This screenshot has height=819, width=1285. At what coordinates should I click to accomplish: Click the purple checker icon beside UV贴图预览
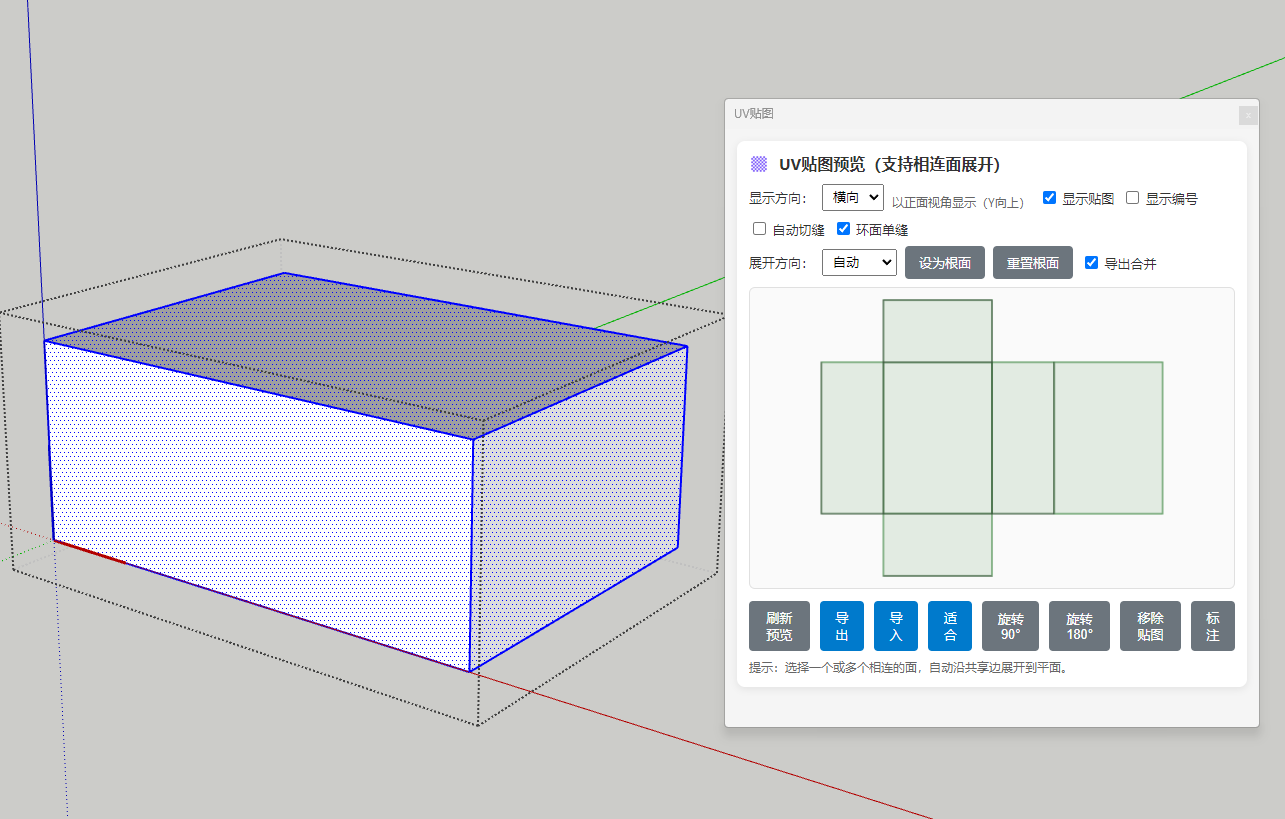(x=759, y=164)
